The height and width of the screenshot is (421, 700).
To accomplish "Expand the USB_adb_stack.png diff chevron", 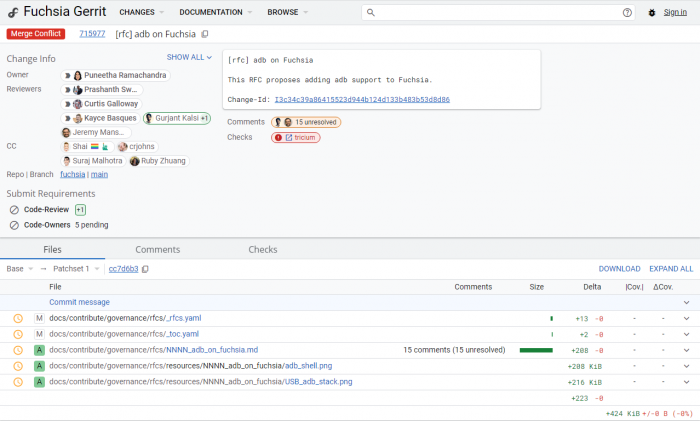I will point(686,382).
